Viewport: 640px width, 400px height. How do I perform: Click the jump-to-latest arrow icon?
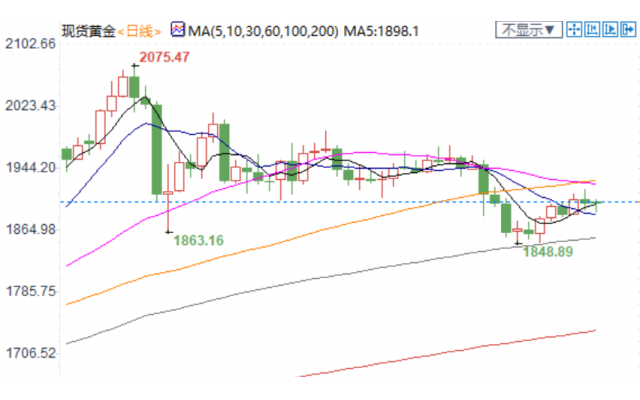point(628,29)
